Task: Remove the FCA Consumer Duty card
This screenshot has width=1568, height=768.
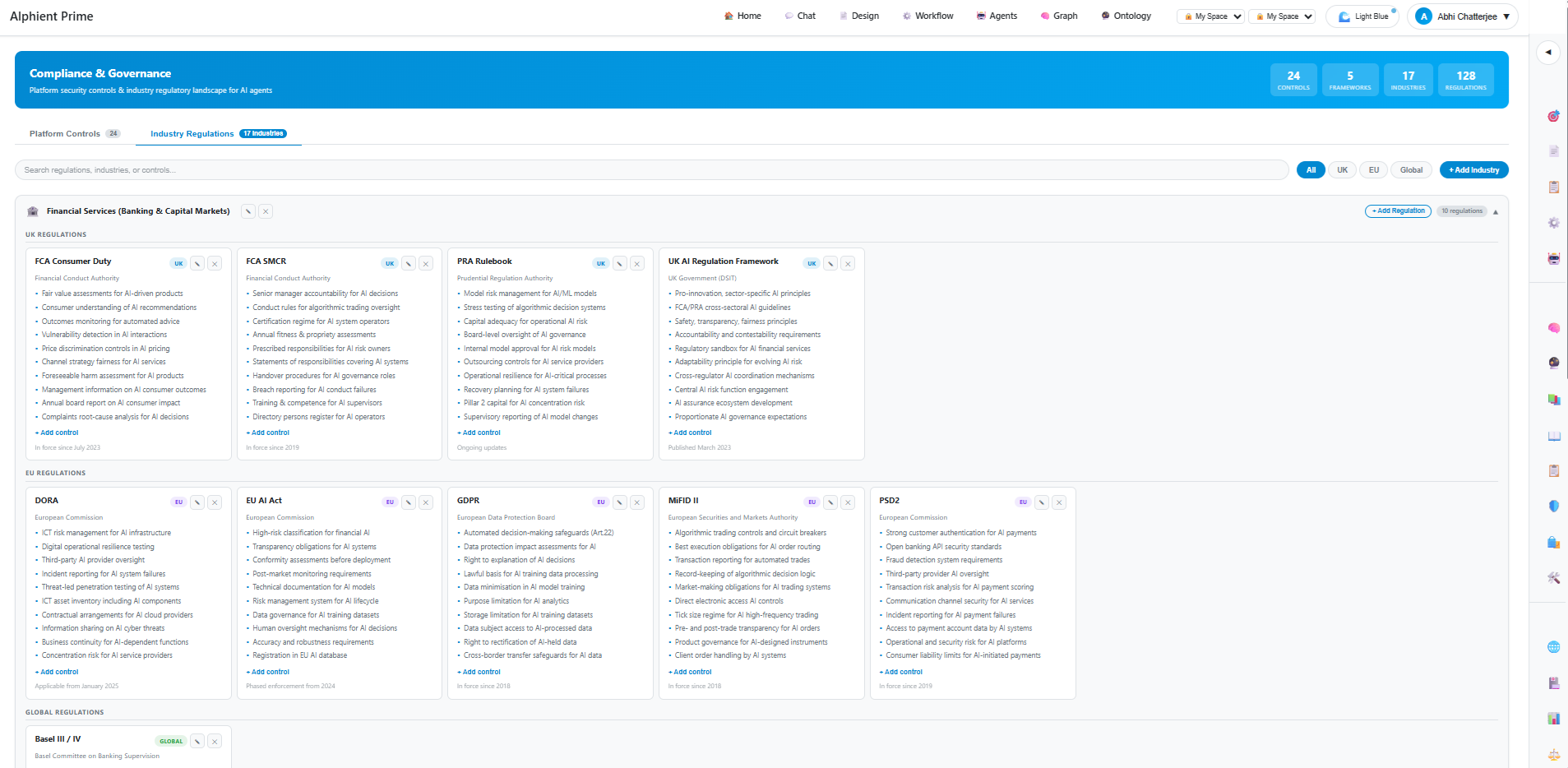Action: coord(215,263)
